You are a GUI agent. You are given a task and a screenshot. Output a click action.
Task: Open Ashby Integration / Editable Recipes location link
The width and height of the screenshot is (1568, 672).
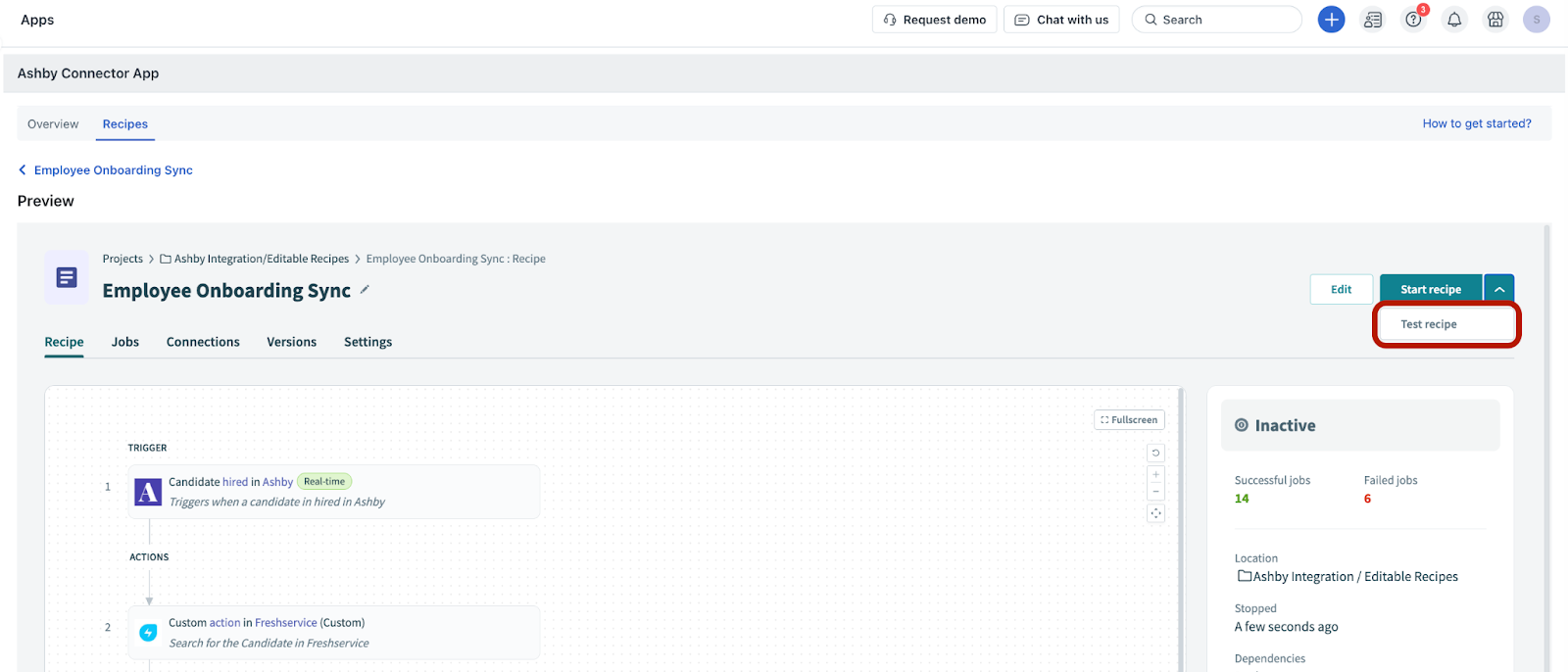(1355, 576)
